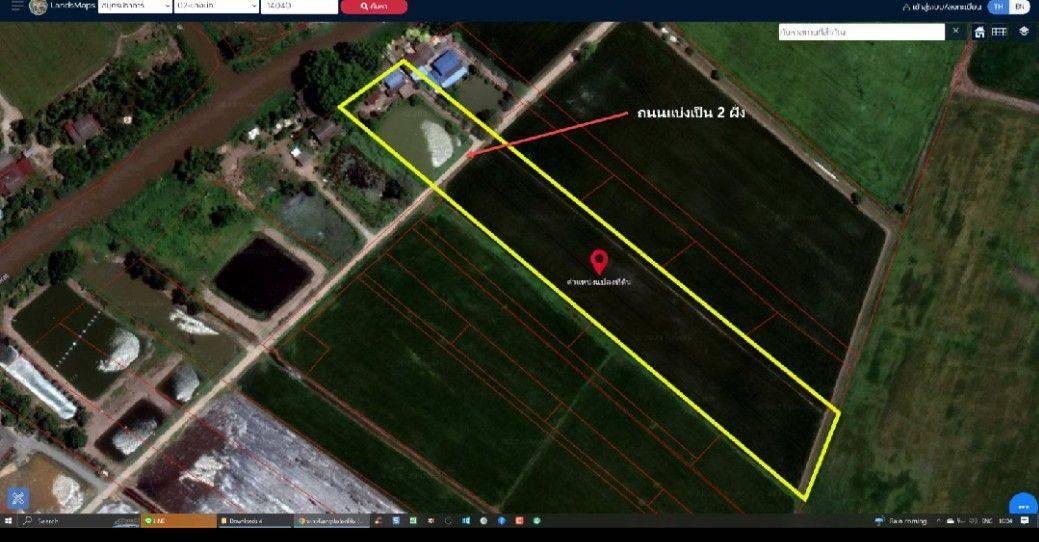Open LINE from the Windows taskbar
The width and height of the screenshot is (1039, 542).
[x=176, y=521]
